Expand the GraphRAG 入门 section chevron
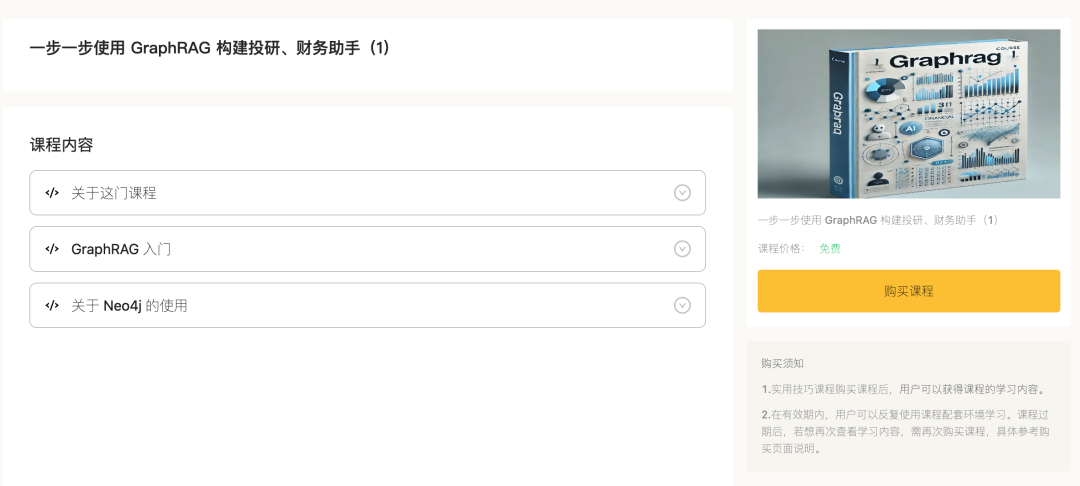Screen dimensions: 1080x486 click(682, 249)
